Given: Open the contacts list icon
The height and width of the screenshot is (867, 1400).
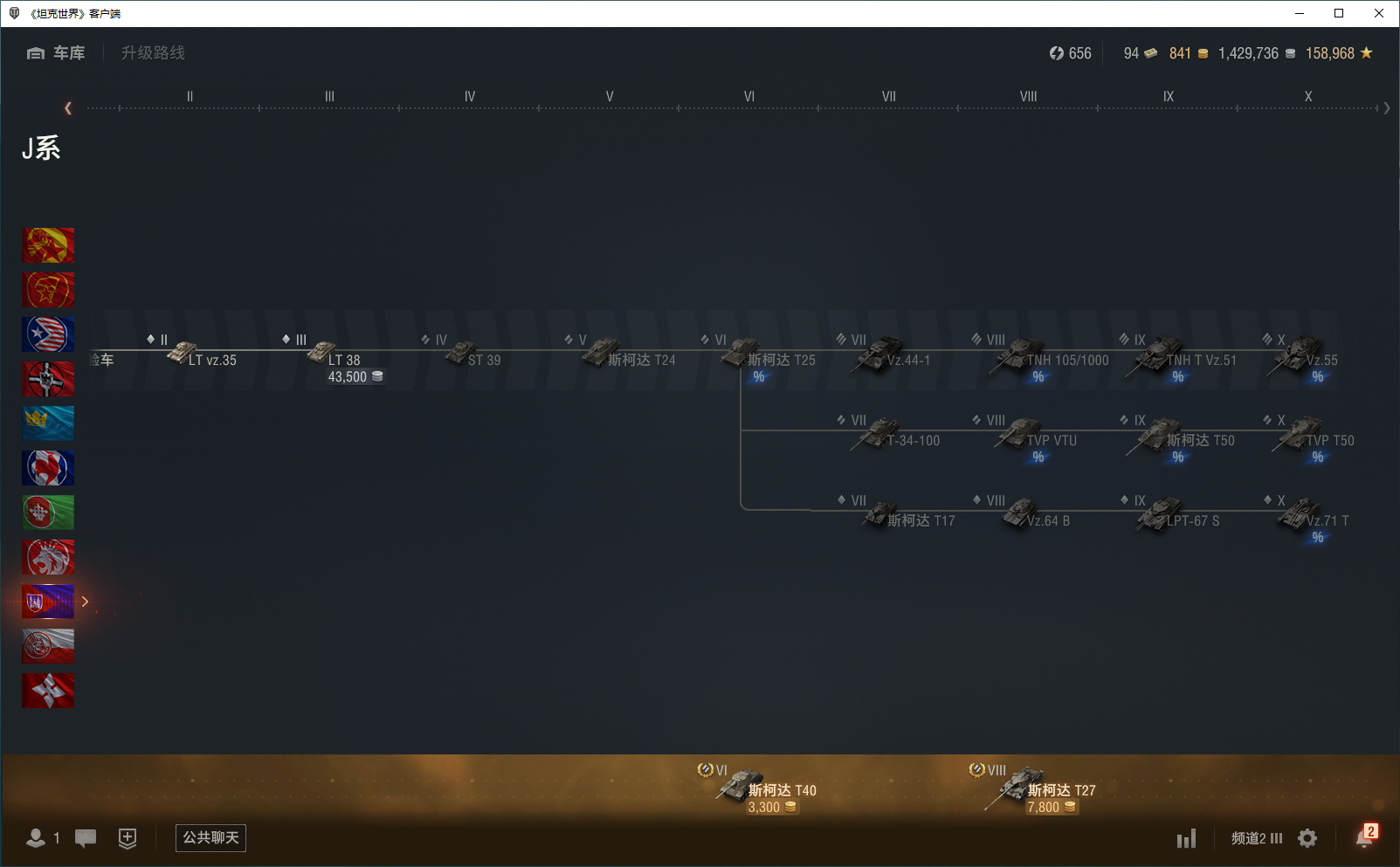Looking at the screenshot, I should (x=36, y=838).
